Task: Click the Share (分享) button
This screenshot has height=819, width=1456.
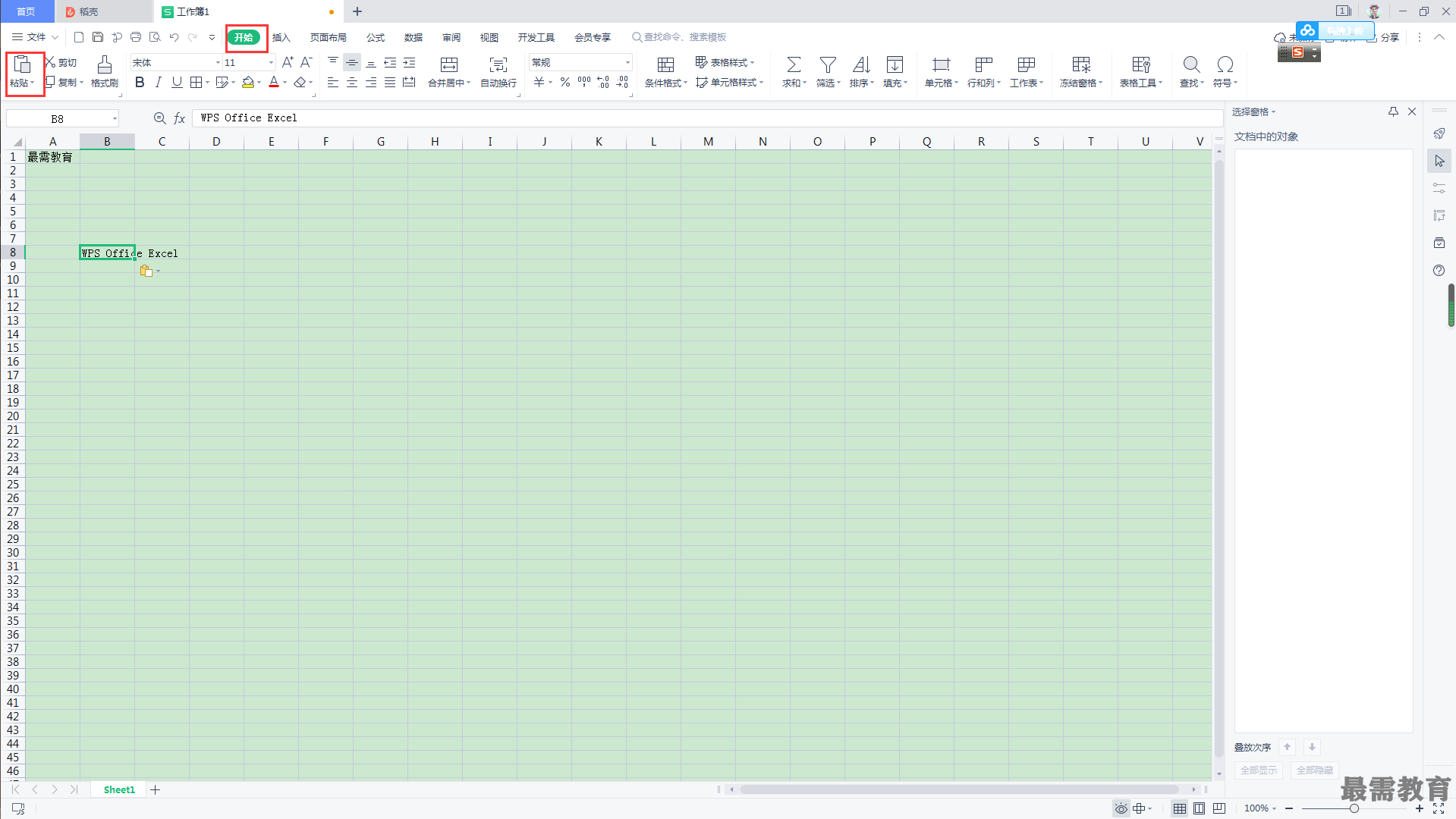Action: [1383, 37]
